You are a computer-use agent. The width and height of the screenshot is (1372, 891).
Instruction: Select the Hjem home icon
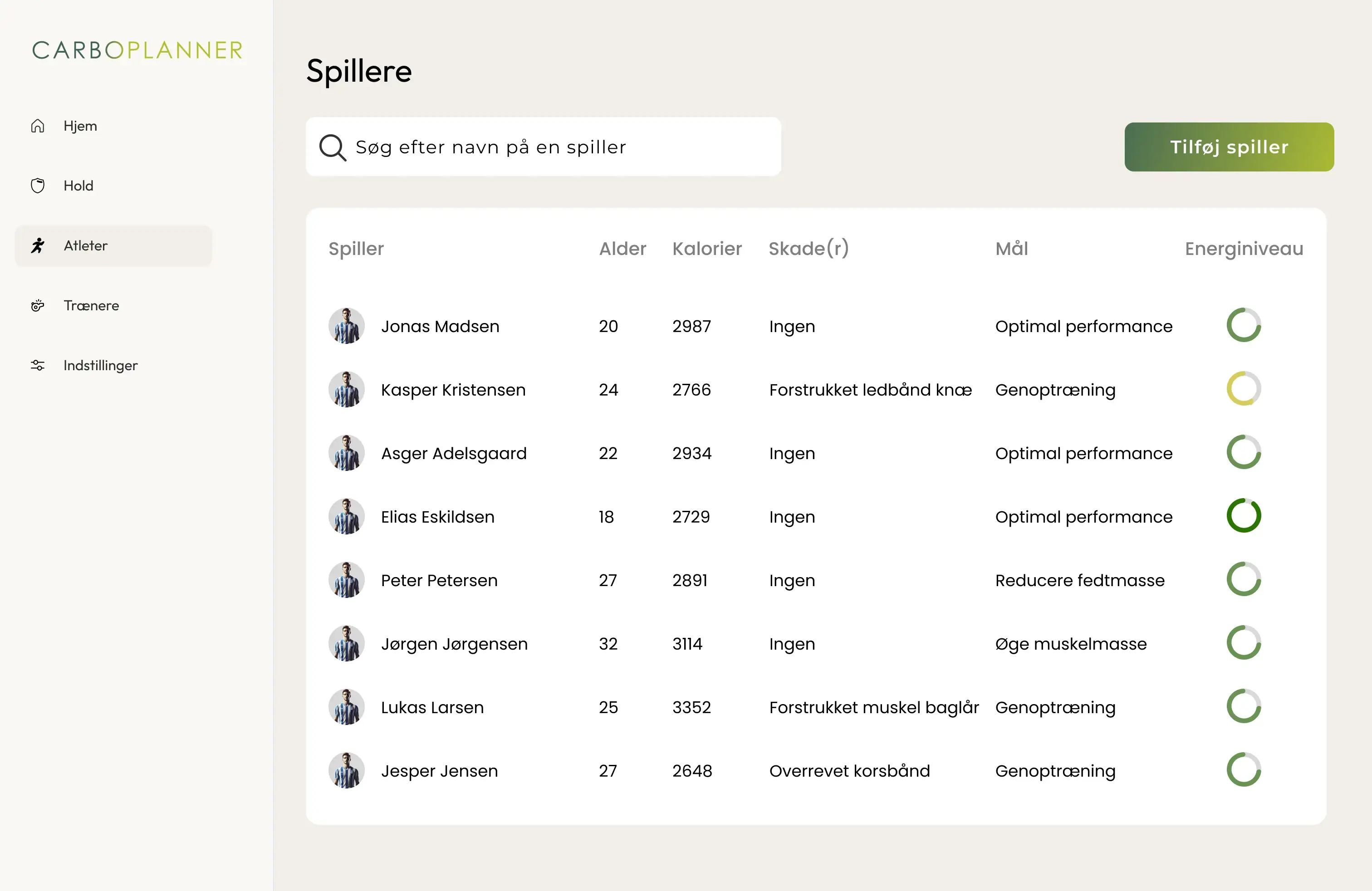38,126
